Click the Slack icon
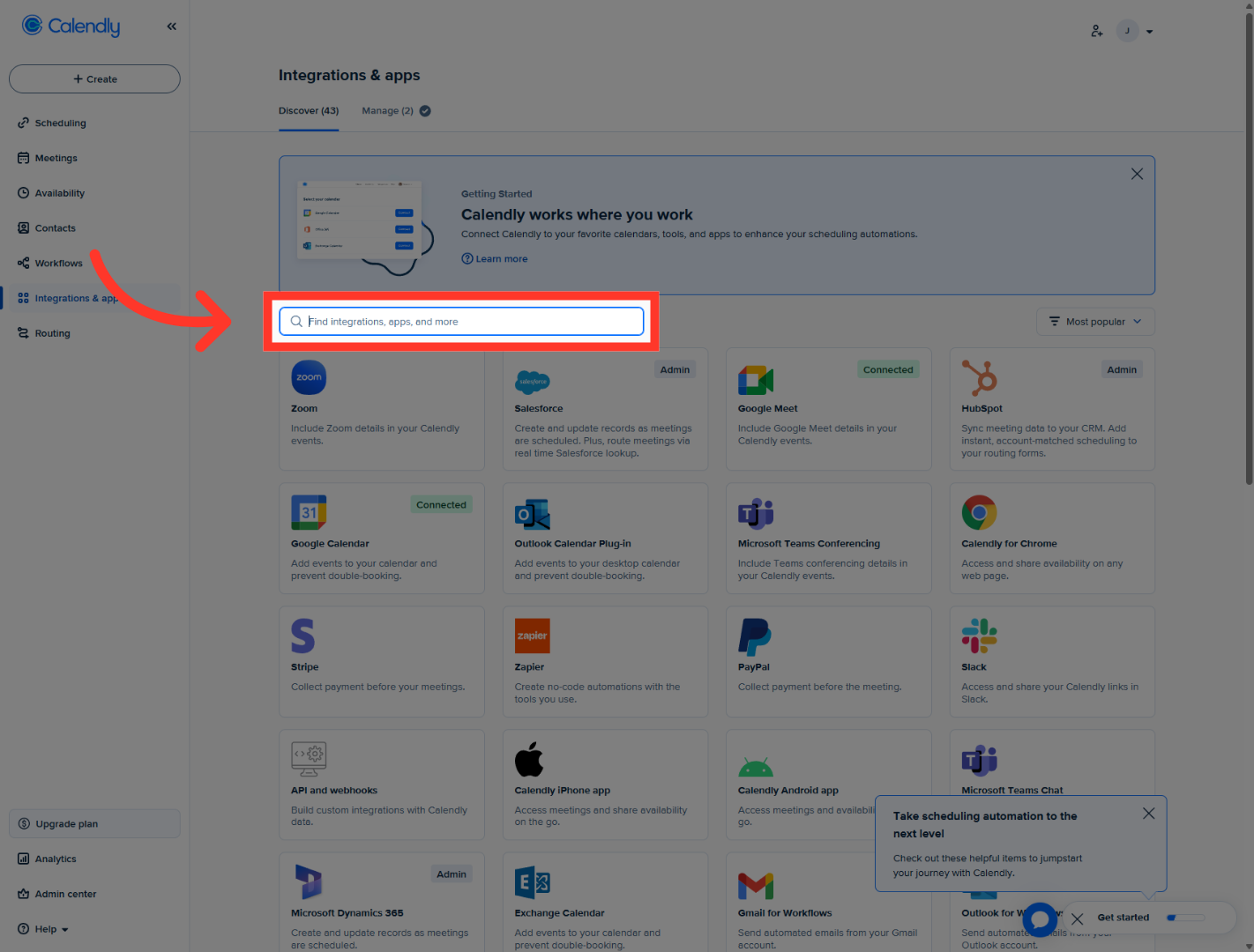The width and height of the screenshot is (1254, 952). pos(979,636)
